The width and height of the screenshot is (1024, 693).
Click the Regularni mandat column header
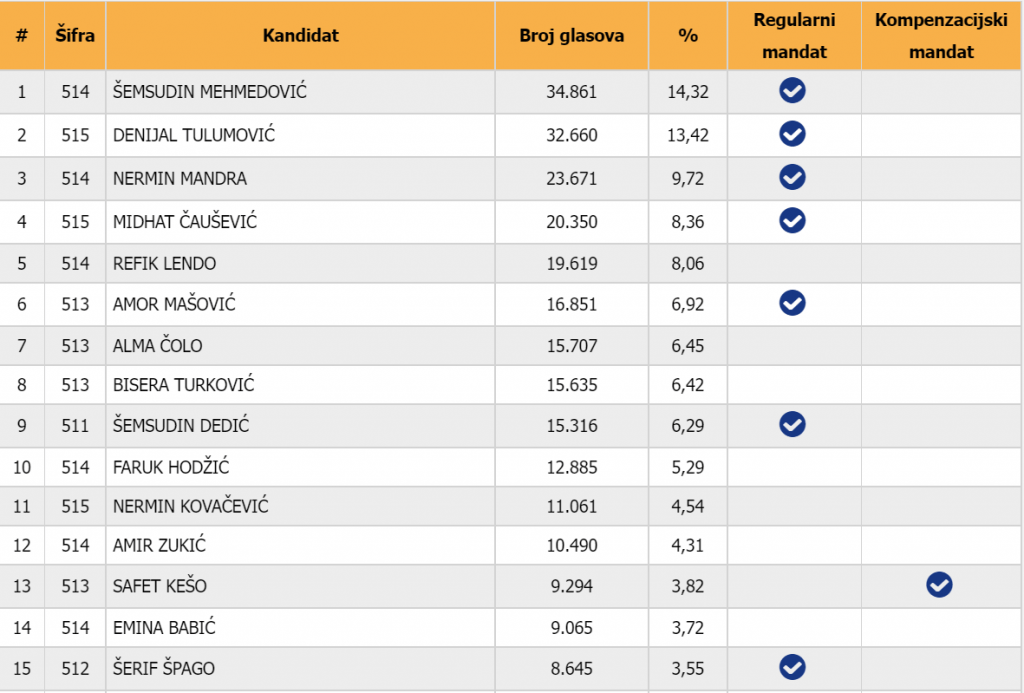(x=794, y=36)
